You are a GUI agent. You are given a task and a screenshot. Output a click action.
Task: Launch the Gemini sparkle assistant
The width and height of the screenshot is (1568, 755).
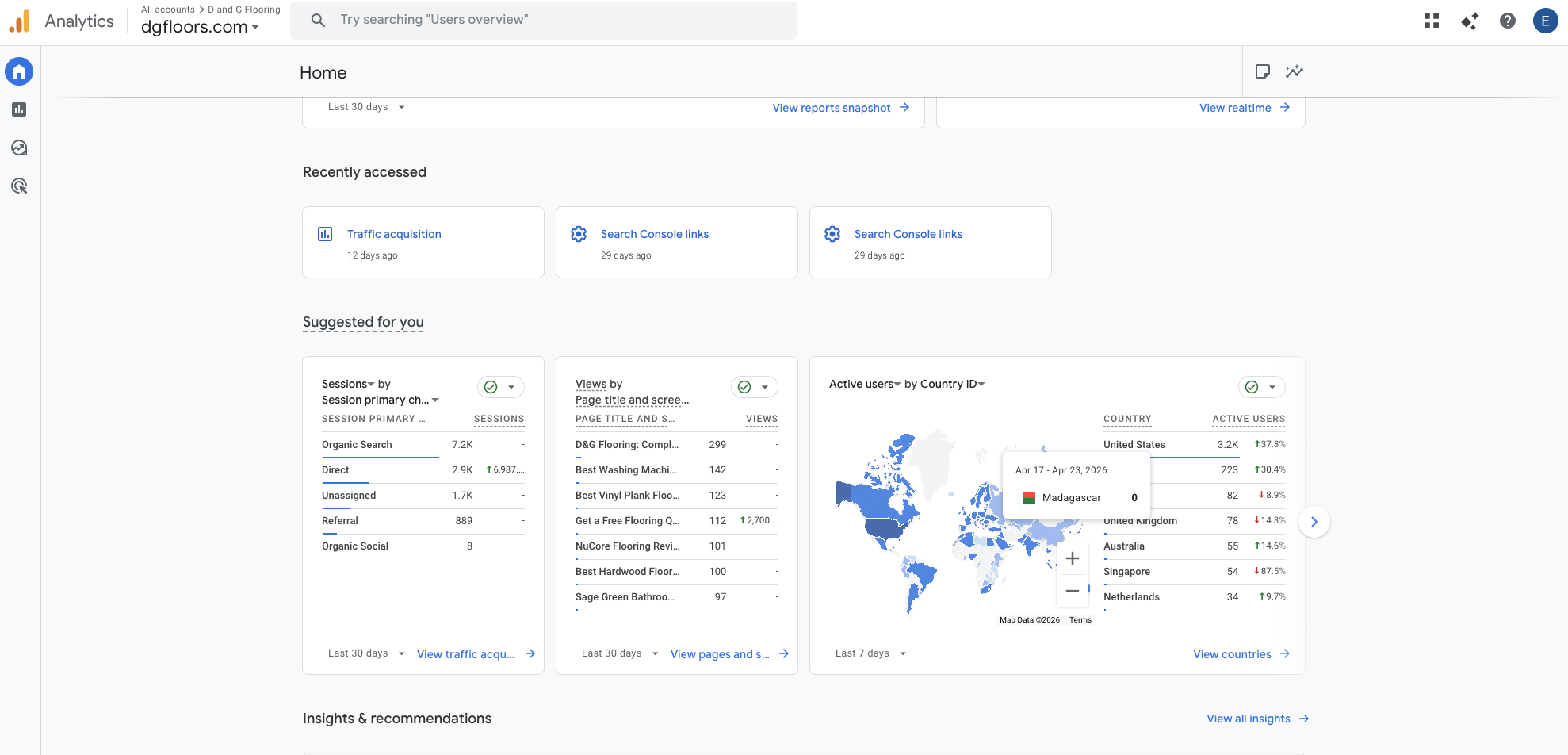click(x=1469, y=21)
